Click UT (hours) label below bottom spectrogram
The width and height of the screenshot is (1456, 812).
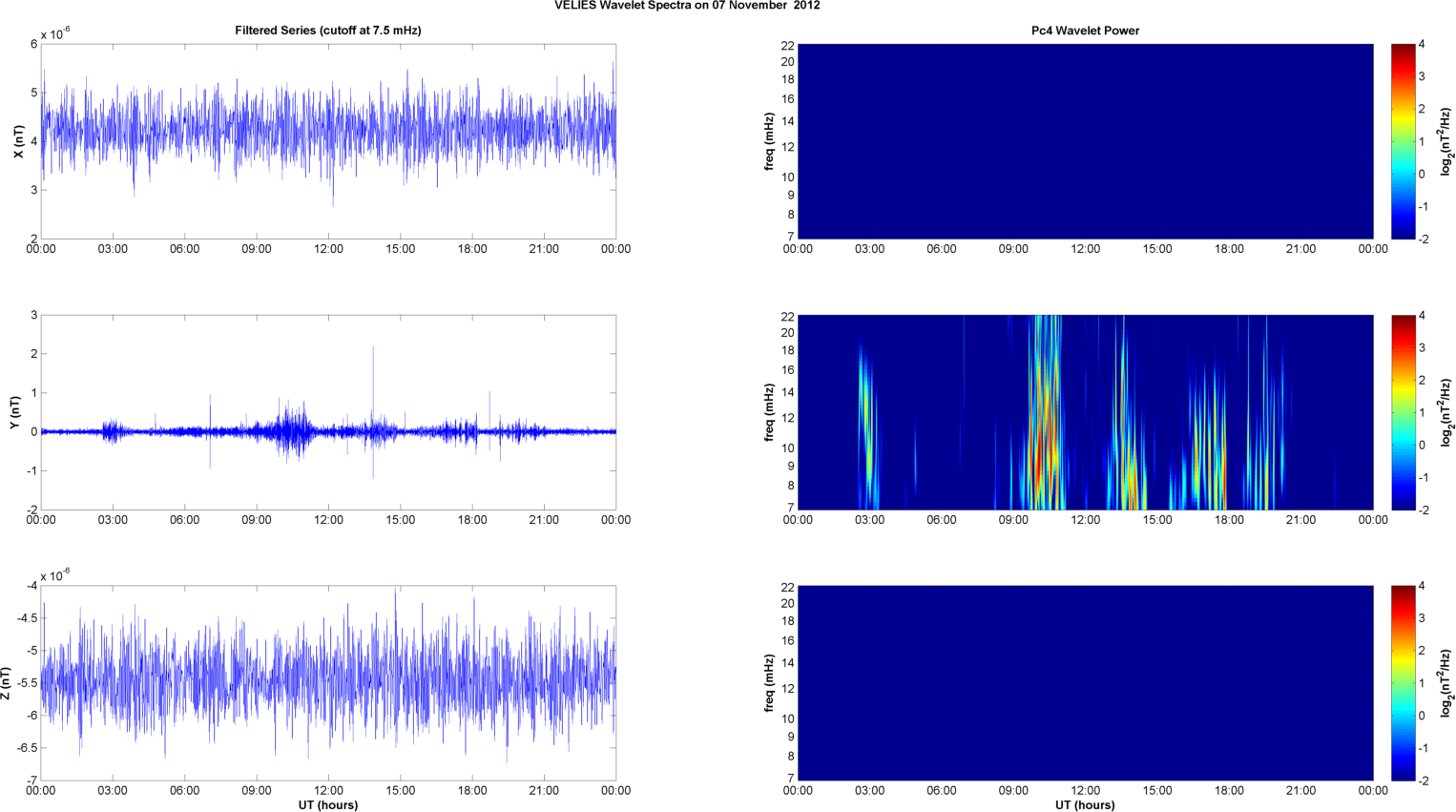coord(1085,804)
